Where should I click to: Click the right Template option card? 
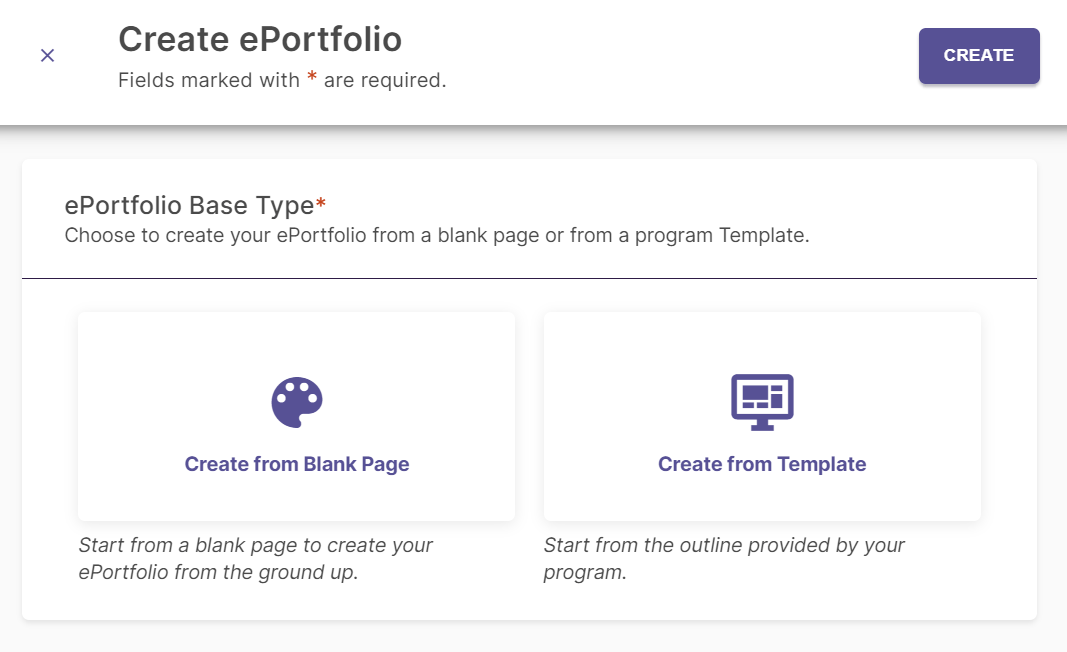pos(762,416)
